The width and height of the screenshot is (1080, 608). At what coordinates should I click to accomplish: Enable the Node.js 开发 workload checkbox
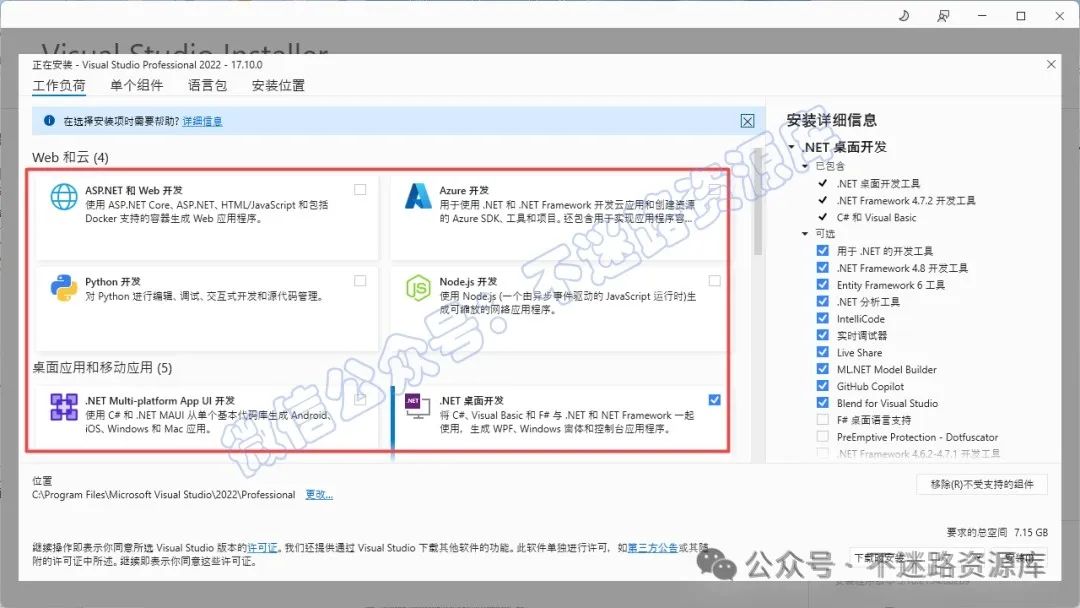coord(715,280)
